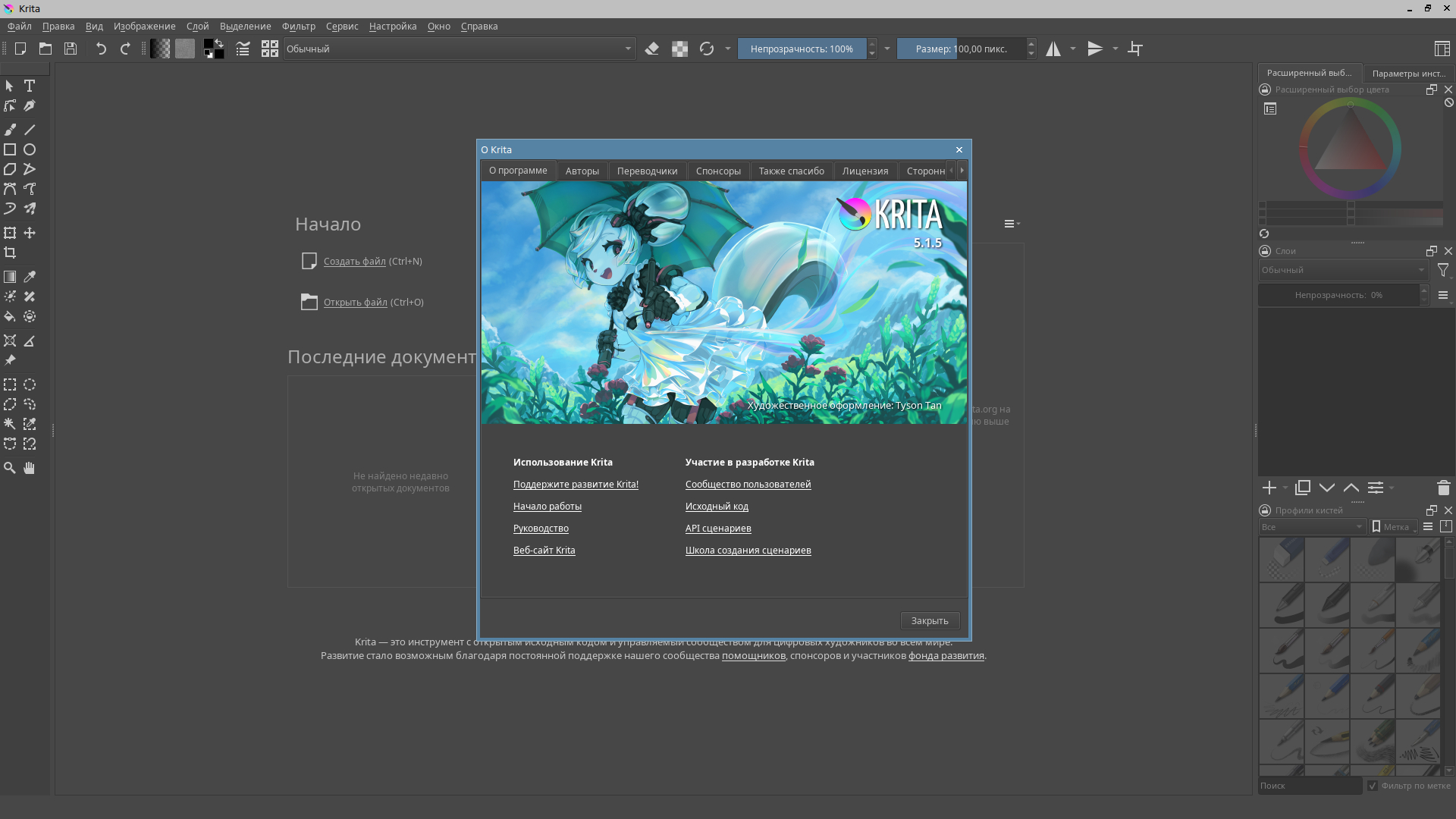Viewport: 1456px width, 819px height.
Task: Redo the last action
Action: click(x=125, y=49)
